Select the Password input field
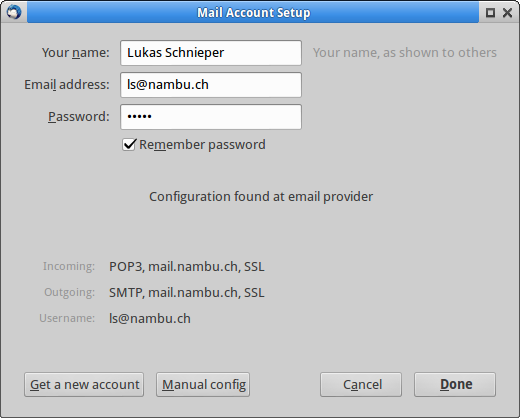The image size is (520, 418). [211, 117]
